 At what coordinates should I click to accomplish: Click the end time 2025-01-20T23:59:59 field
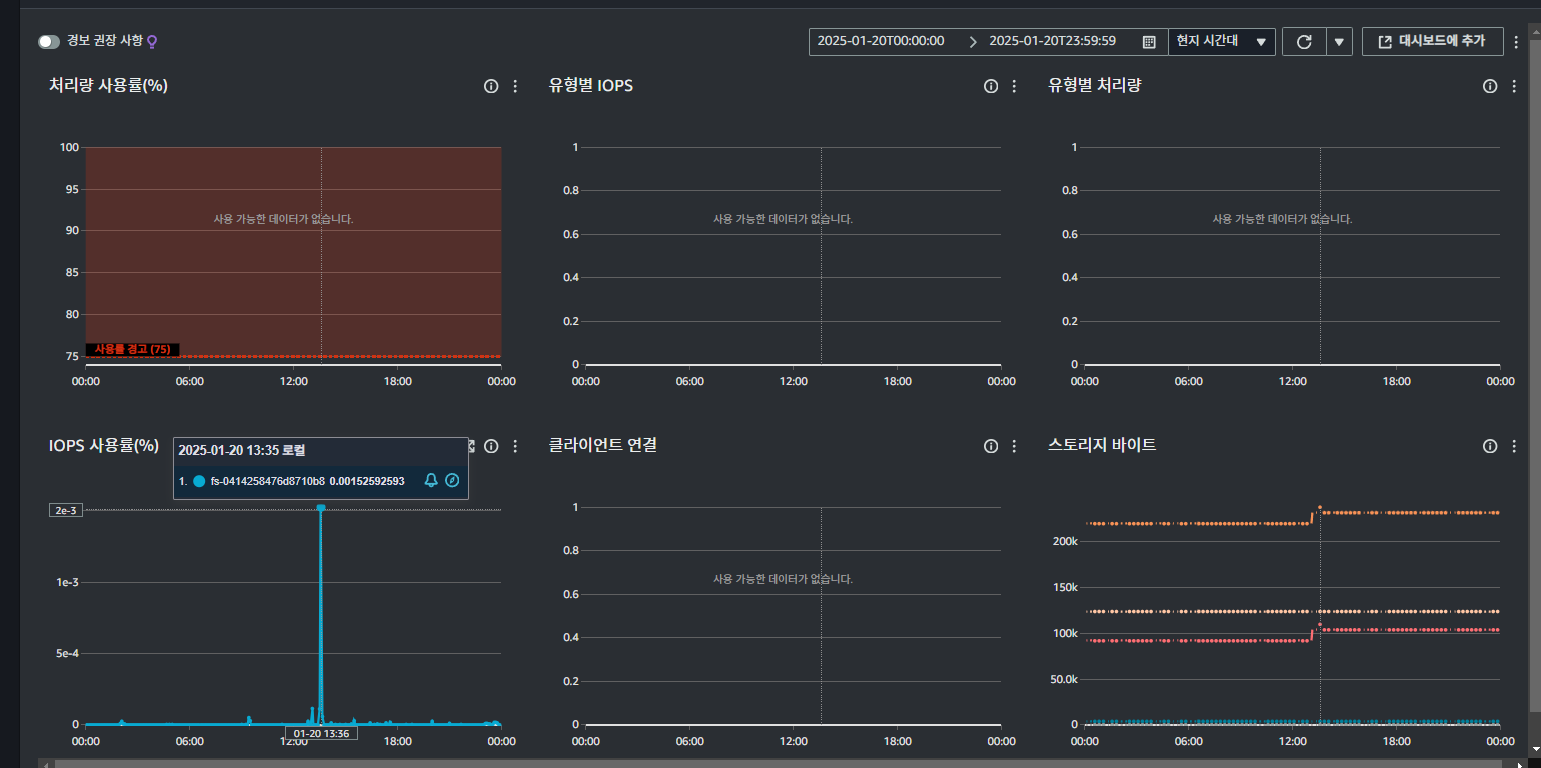pyautogui.click(x=1052, y=42)
